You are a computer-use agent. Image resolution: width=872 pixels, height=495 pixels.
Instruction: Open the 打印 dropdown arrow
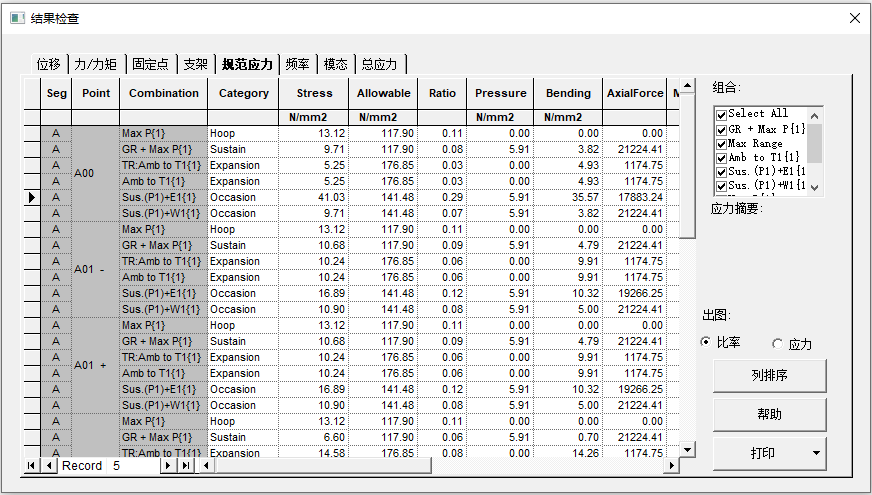pos(818,453)
